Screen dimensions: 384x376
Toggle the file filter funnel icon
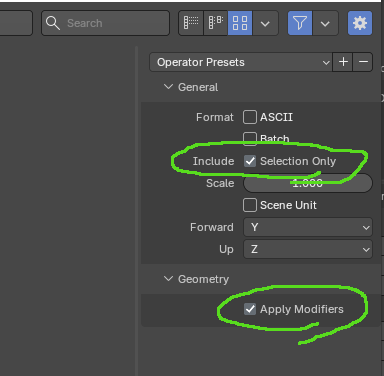pos(300,23)
